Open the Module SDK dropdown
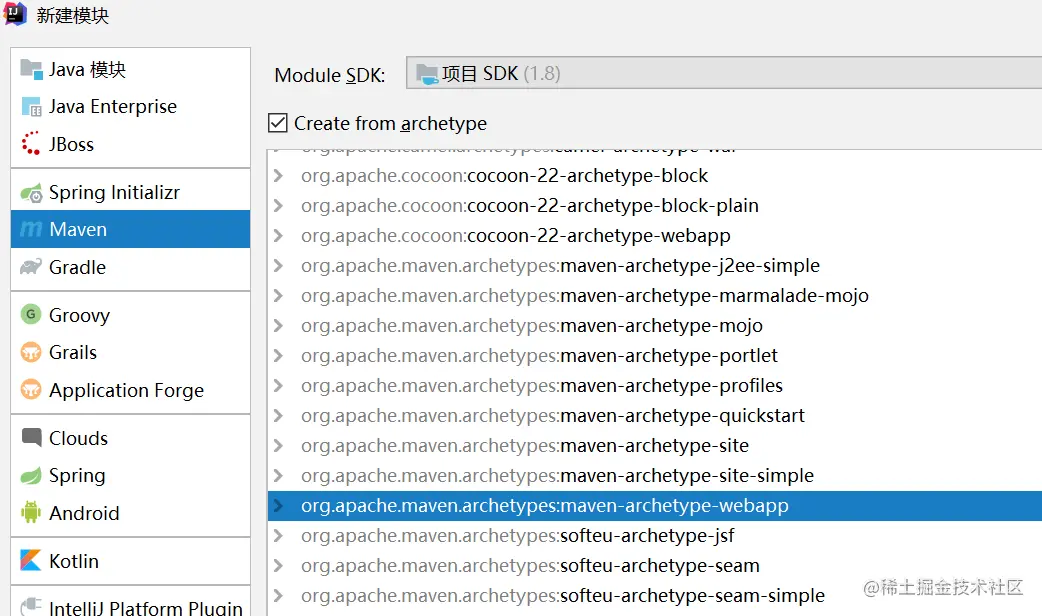Screen dimensions: 1042x616 pyautogui.click(x=724, y=73)
